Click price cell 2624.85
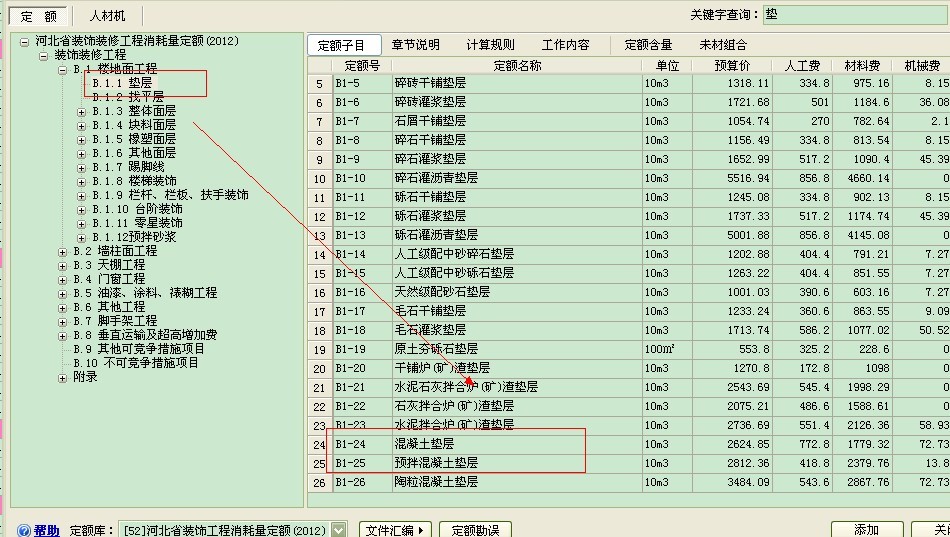The image size is (950, 537). point(732,444)
